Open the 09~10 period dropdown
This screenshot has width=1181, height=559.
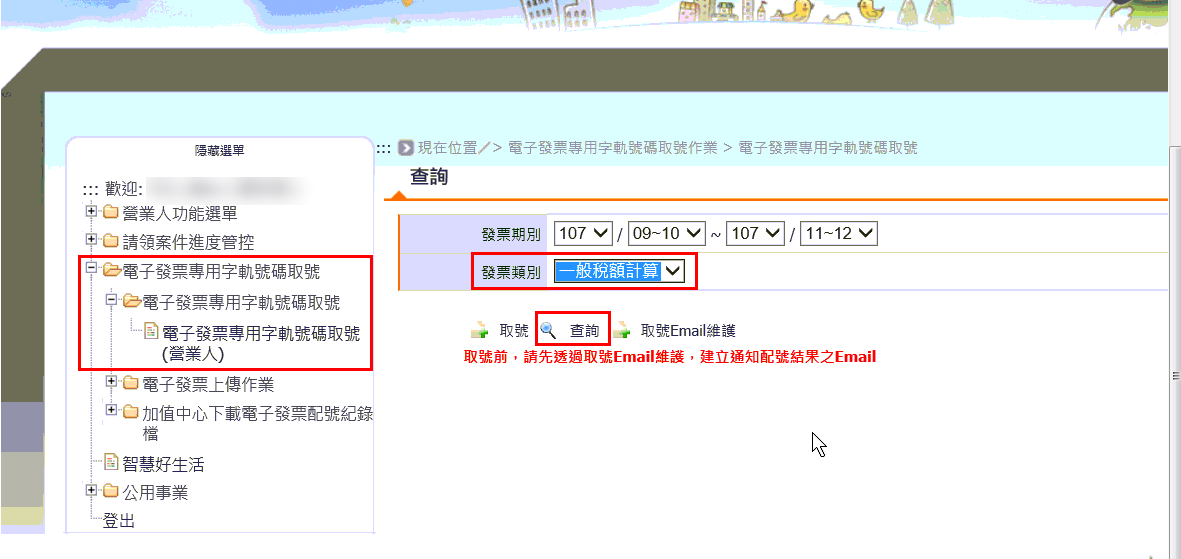[x=667, y=234]
